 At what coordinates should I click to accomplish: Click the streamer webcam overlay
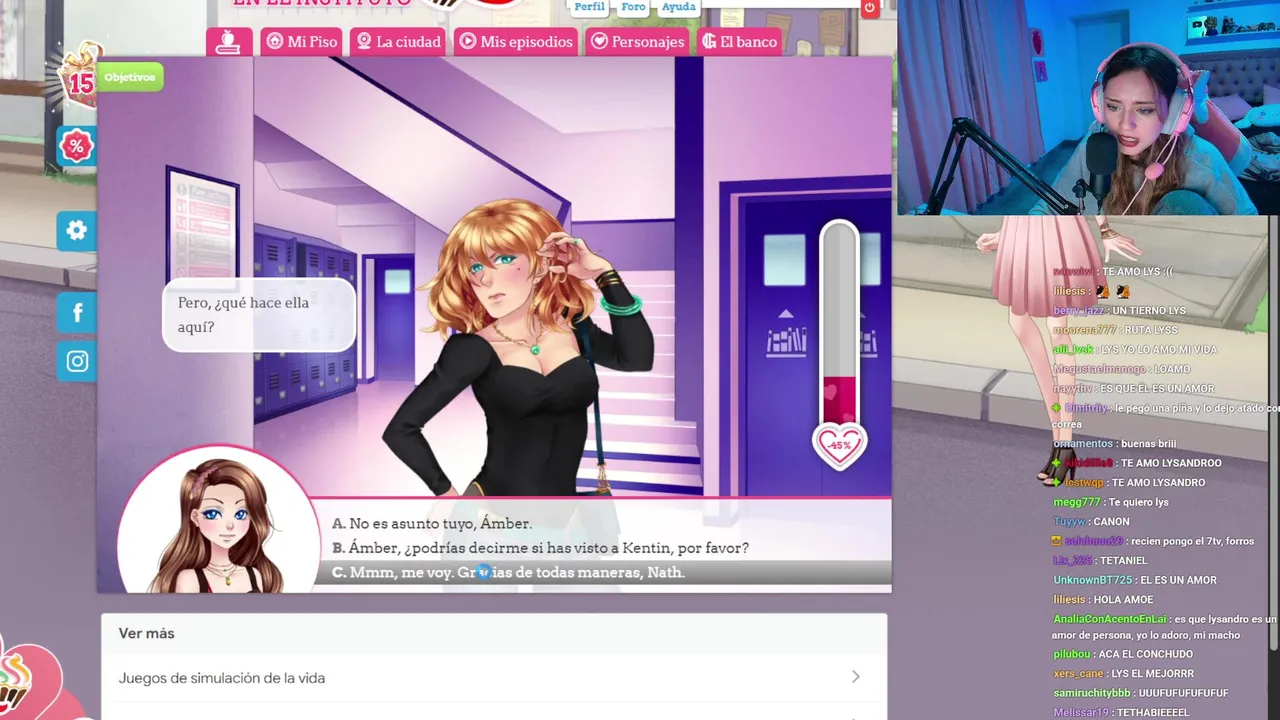[x=1088, y=107]
